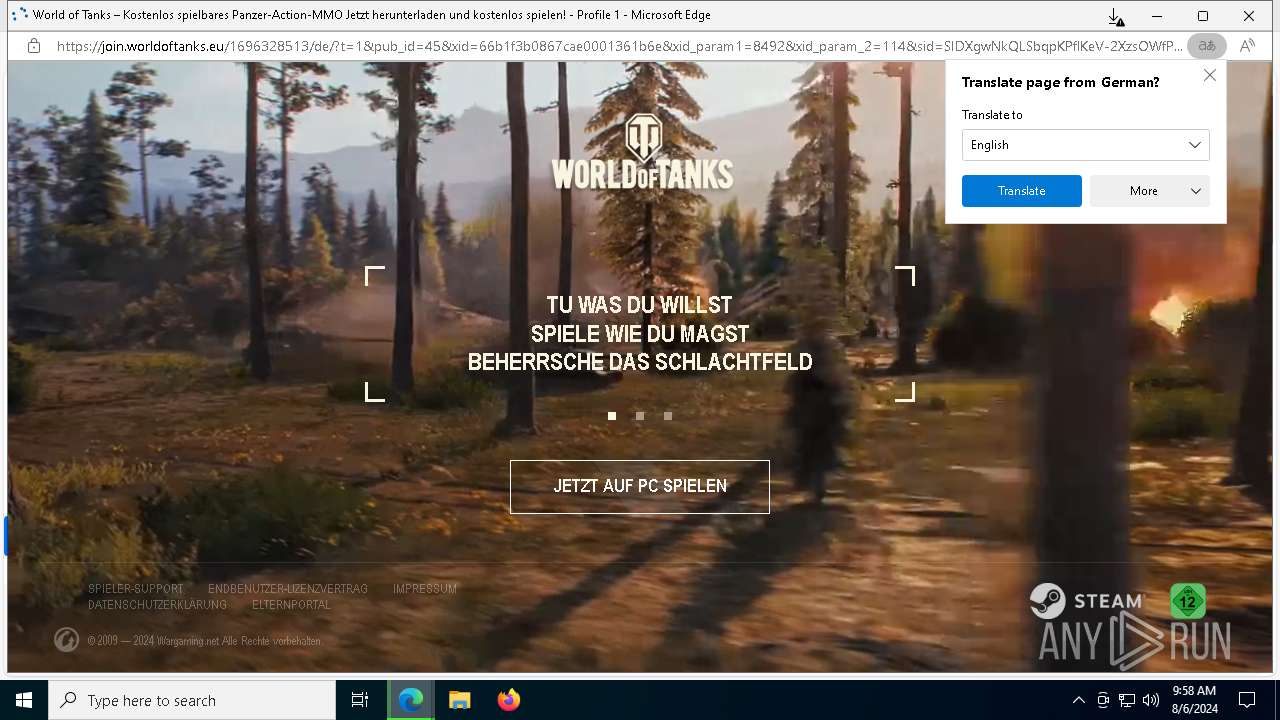Open the volume control tray icon
Viewport: 1280px width, 720px height.
1151,700
